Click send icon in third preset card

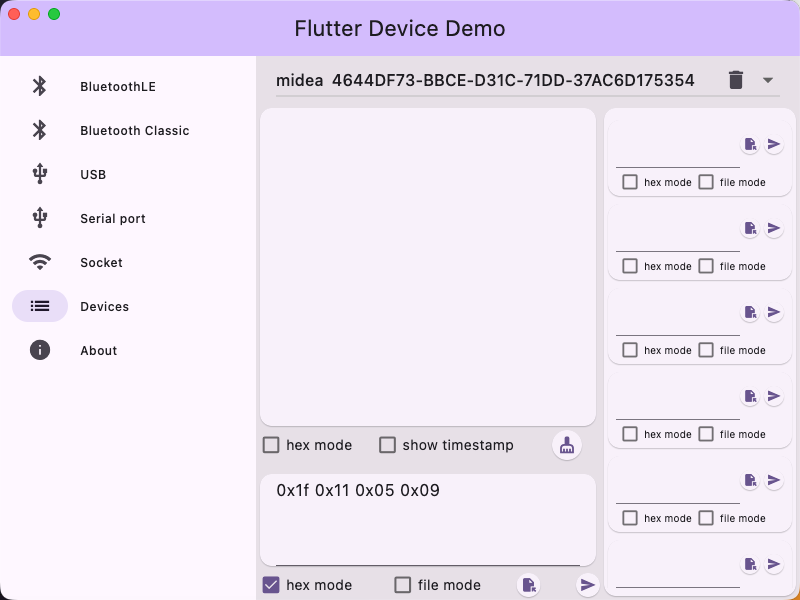[774, 313]
